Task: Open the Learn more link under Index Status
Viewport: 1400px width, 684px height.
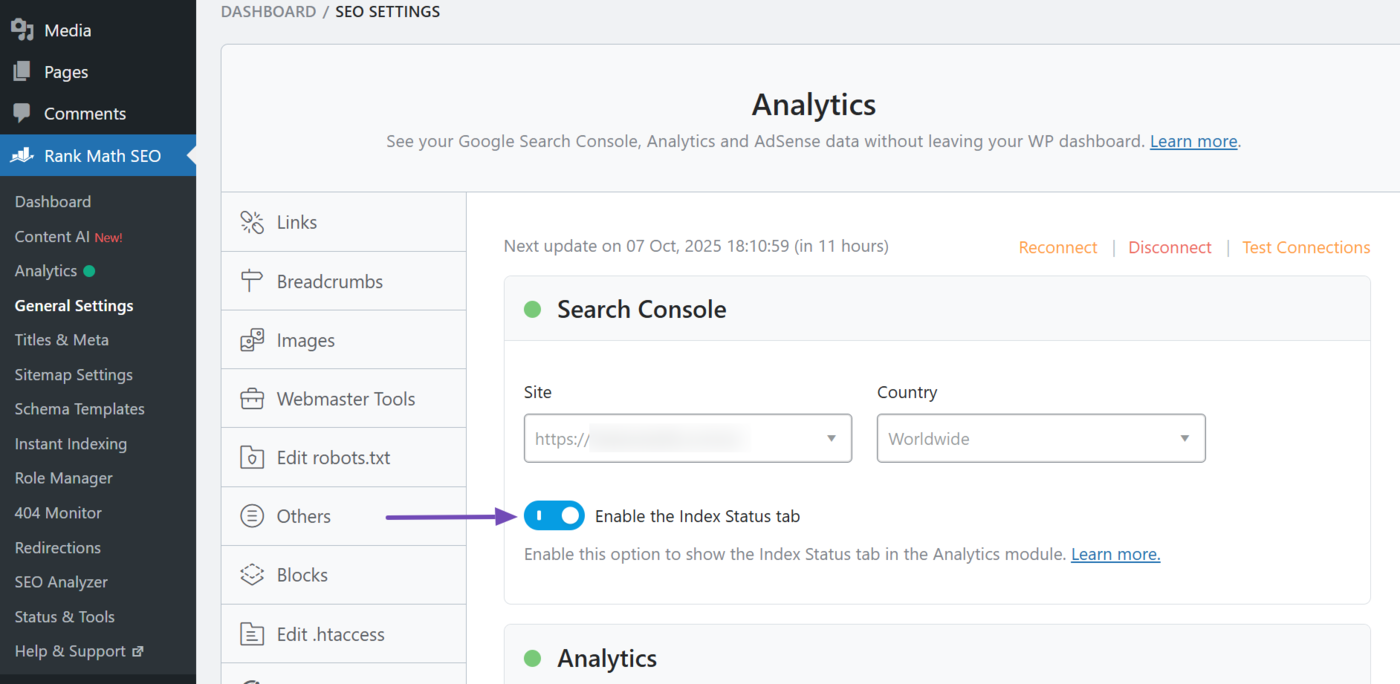Action: (x=1114, y=553)
